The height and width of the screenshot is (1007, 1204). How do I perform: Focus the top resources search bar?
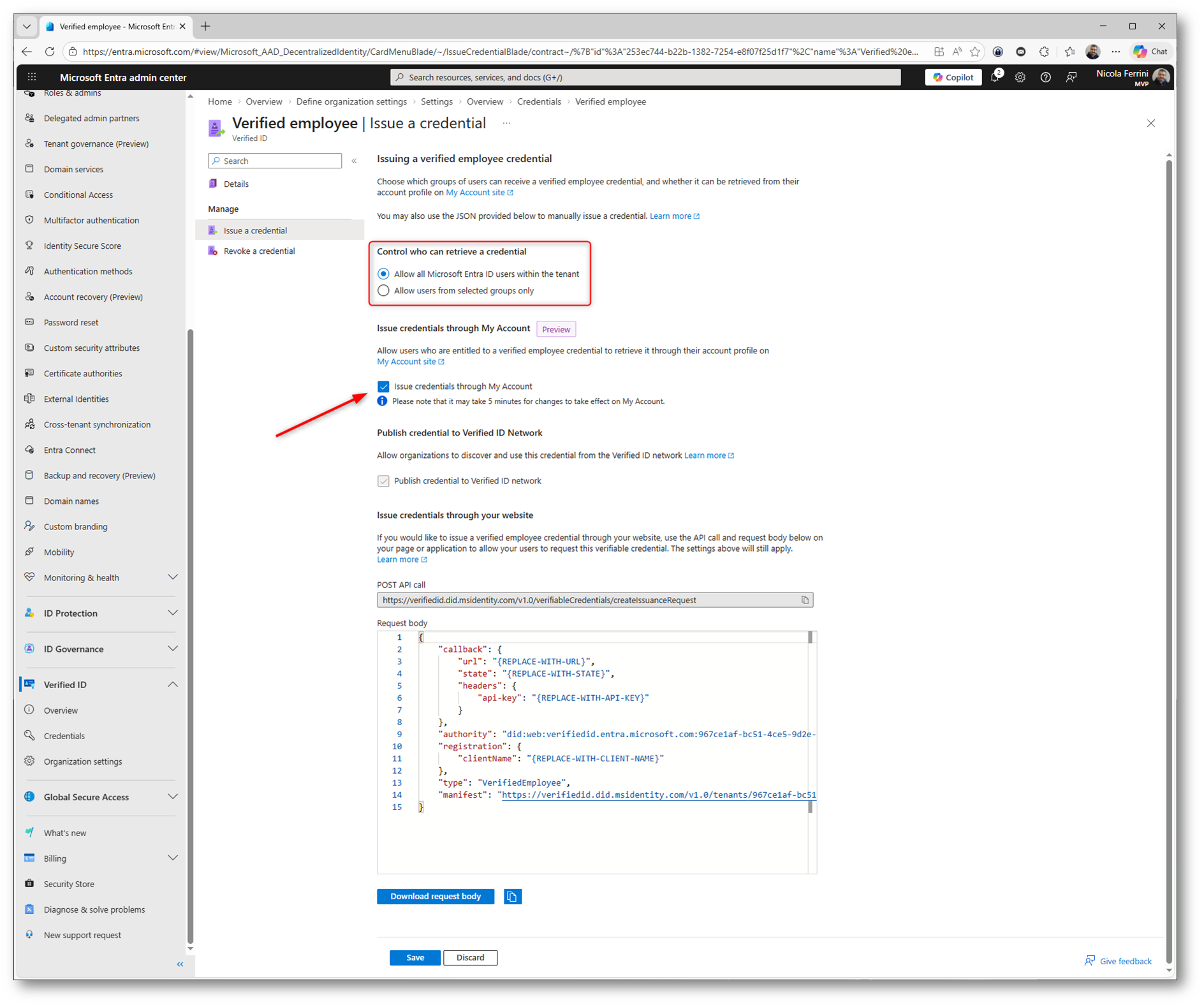tap(645, 77)
